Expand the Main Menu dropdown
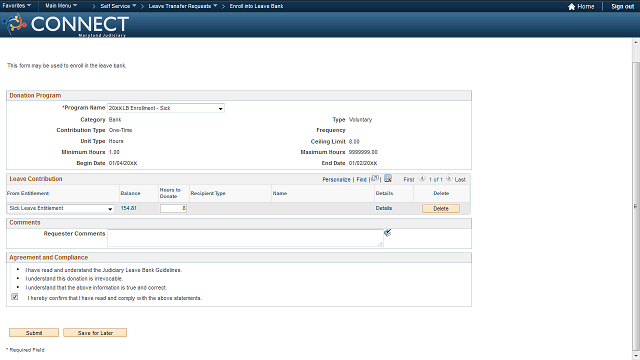 point(61,6)
